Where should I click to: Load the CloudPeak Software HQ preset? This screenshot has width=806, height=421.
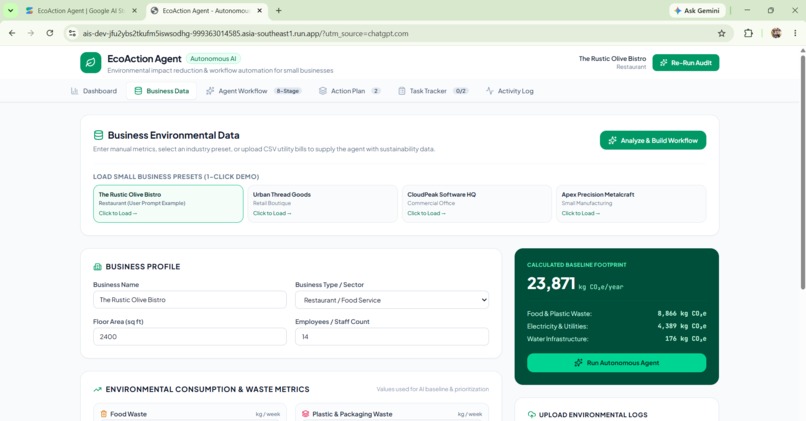coord(477,204)
